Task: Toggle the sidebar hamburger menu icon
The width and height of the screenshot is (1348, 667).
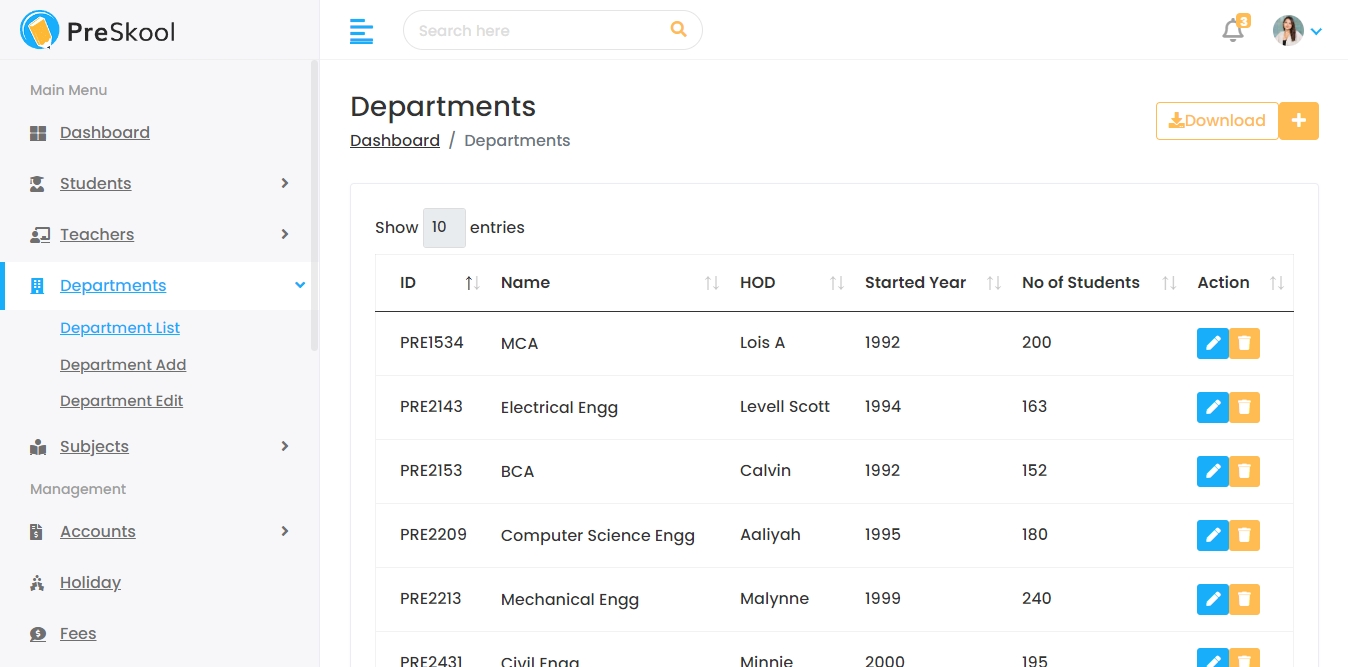Action: pyautogui.click(x=361, y=31)
